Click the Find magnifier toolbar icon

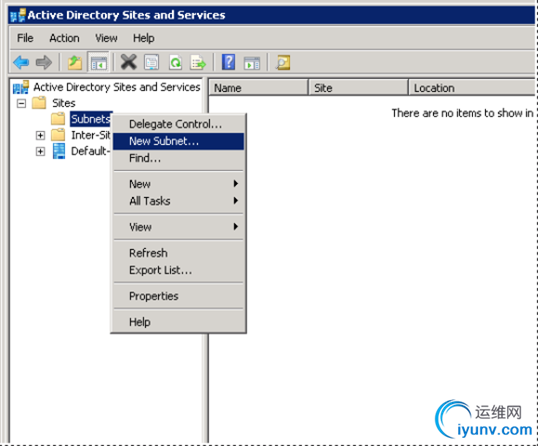(283, 62)
